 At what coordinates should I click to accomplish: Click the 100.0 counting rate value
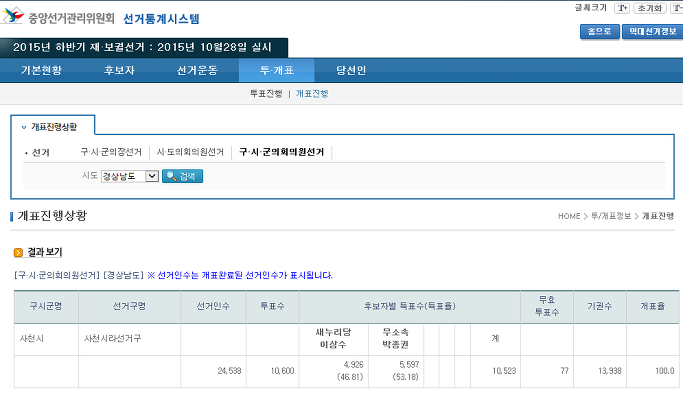[665, 371]
